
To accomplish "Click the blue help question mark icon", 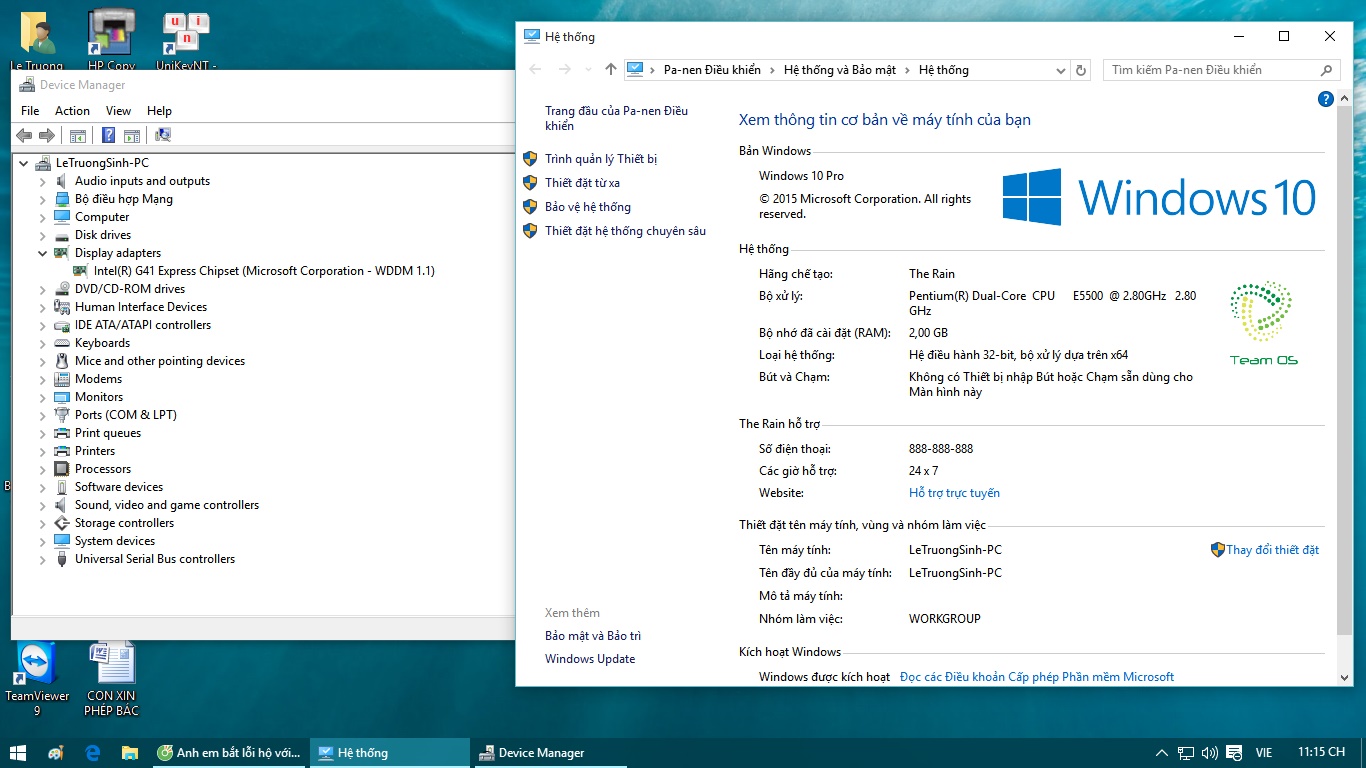I will (x=1326, y=99).
